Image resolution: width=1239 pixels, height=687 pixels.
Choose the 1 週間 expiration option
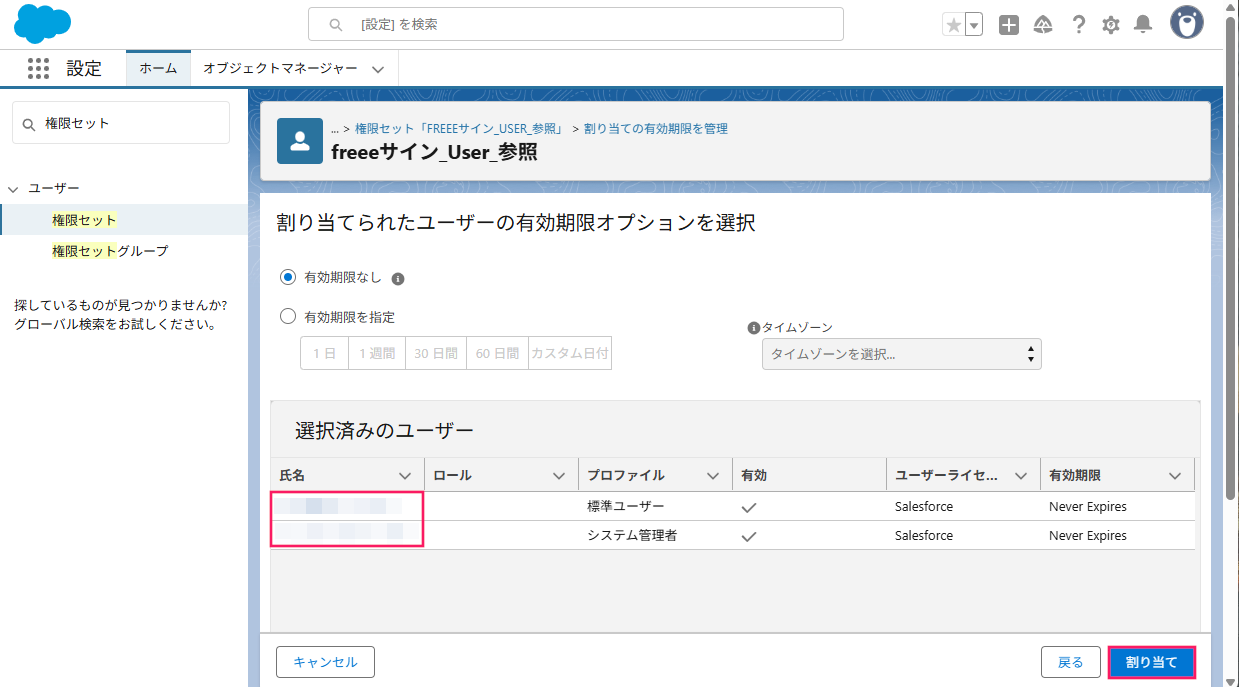(377, 353)
